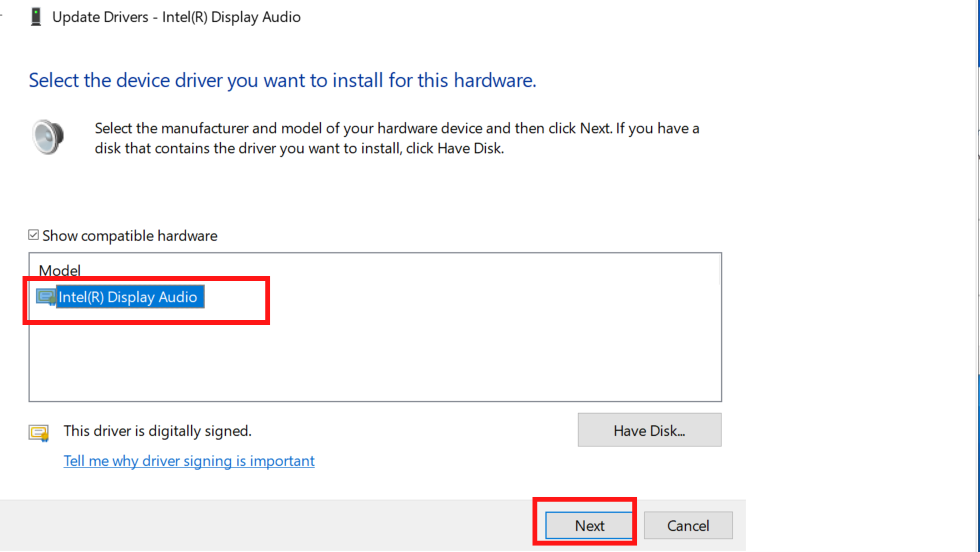
Task: Click the device icon in title bar
Action: 36,17
